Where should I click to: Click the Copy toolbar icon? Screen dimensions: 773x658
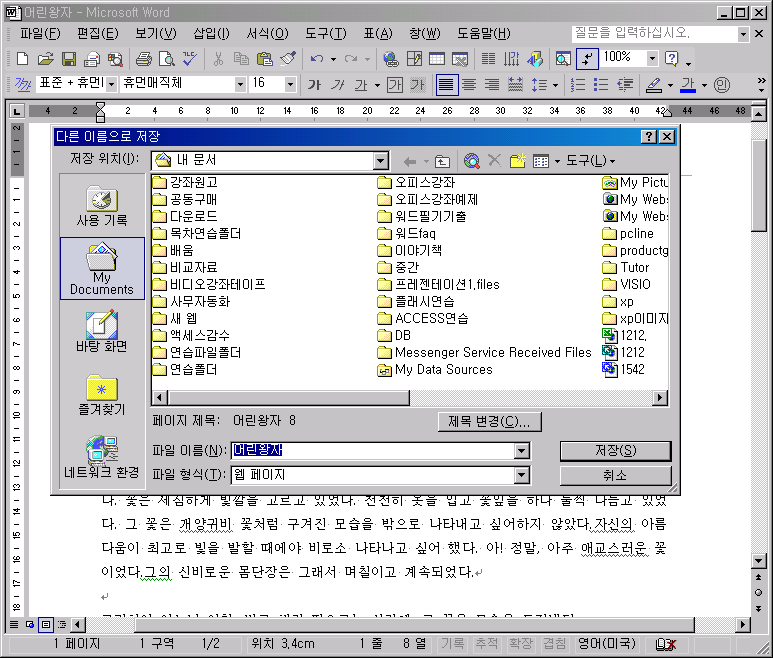(x=241, y=59)
